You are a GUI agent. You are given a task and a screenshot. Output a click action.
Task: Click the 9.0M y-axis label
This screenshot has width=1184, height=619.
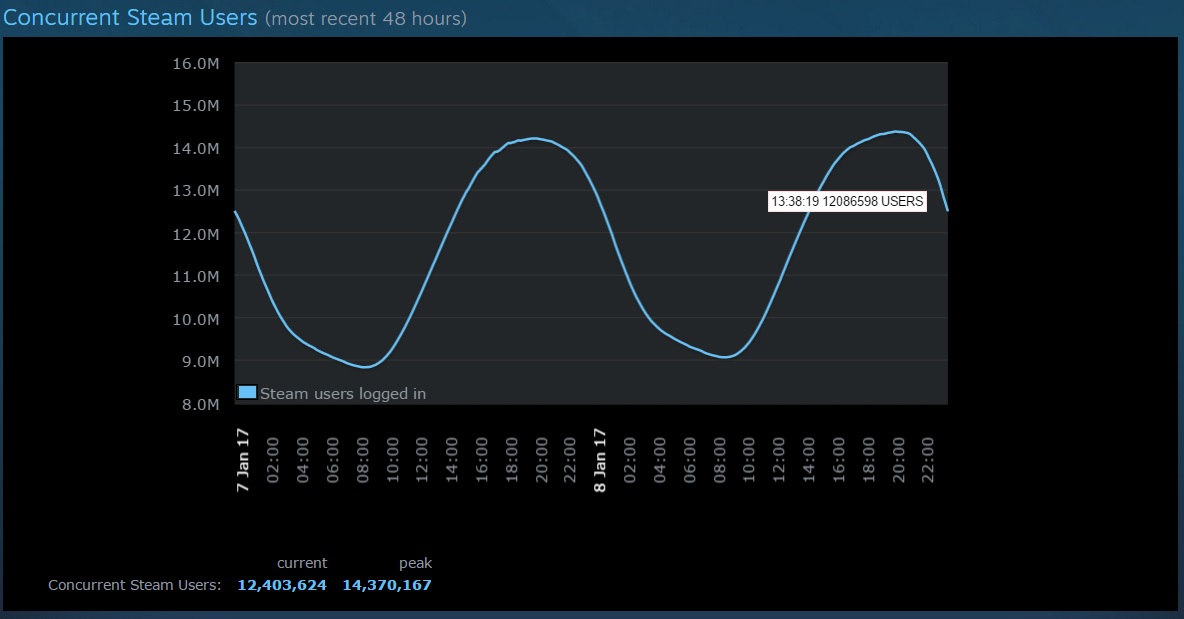coord(199,362)
